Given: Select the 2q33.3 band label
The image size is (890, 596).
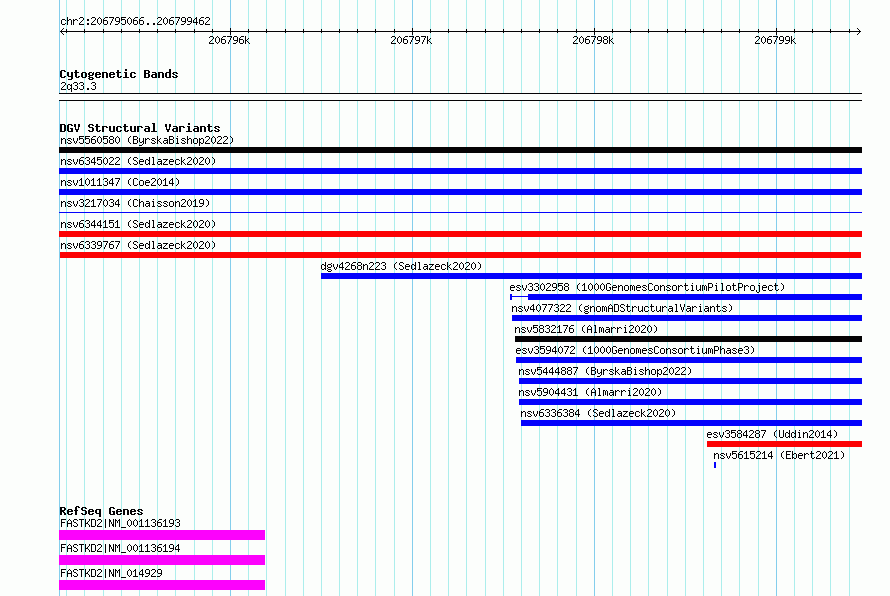Looking at the screenshot, I should tap(78, 86).
